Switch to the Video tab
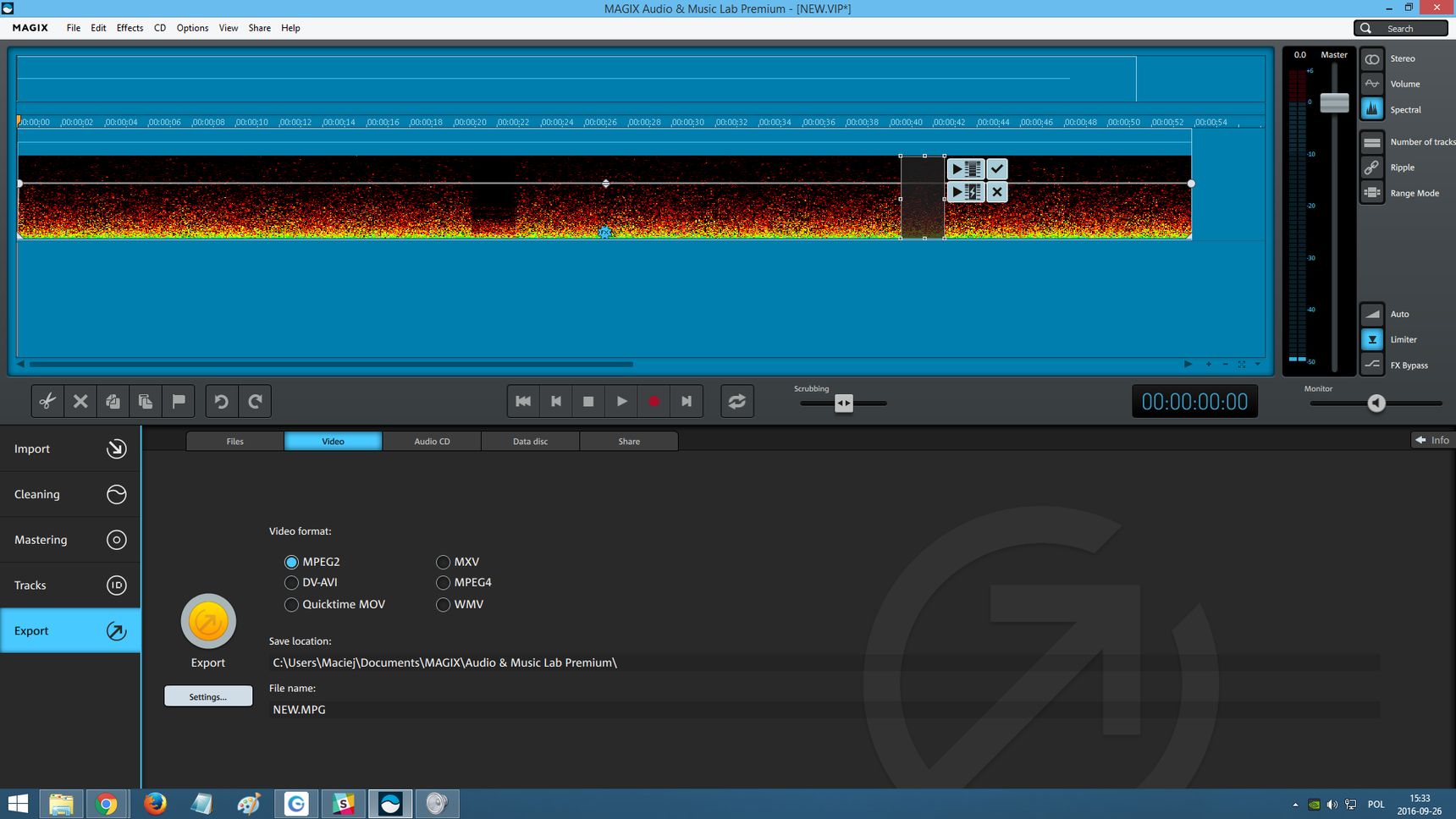The width and height of the screenshot is (1456, 819). point(333,441)
